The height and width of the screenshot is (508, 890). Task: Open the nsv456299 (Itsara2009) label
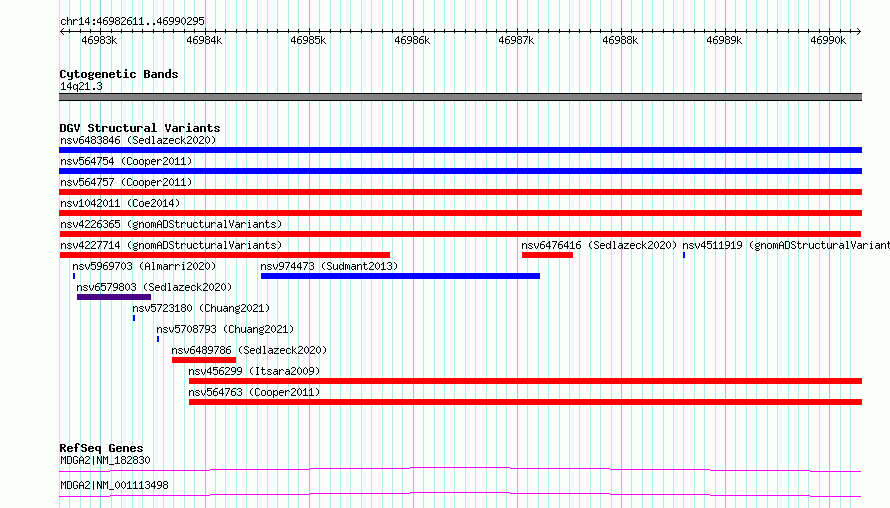click(x=254, y=371)
